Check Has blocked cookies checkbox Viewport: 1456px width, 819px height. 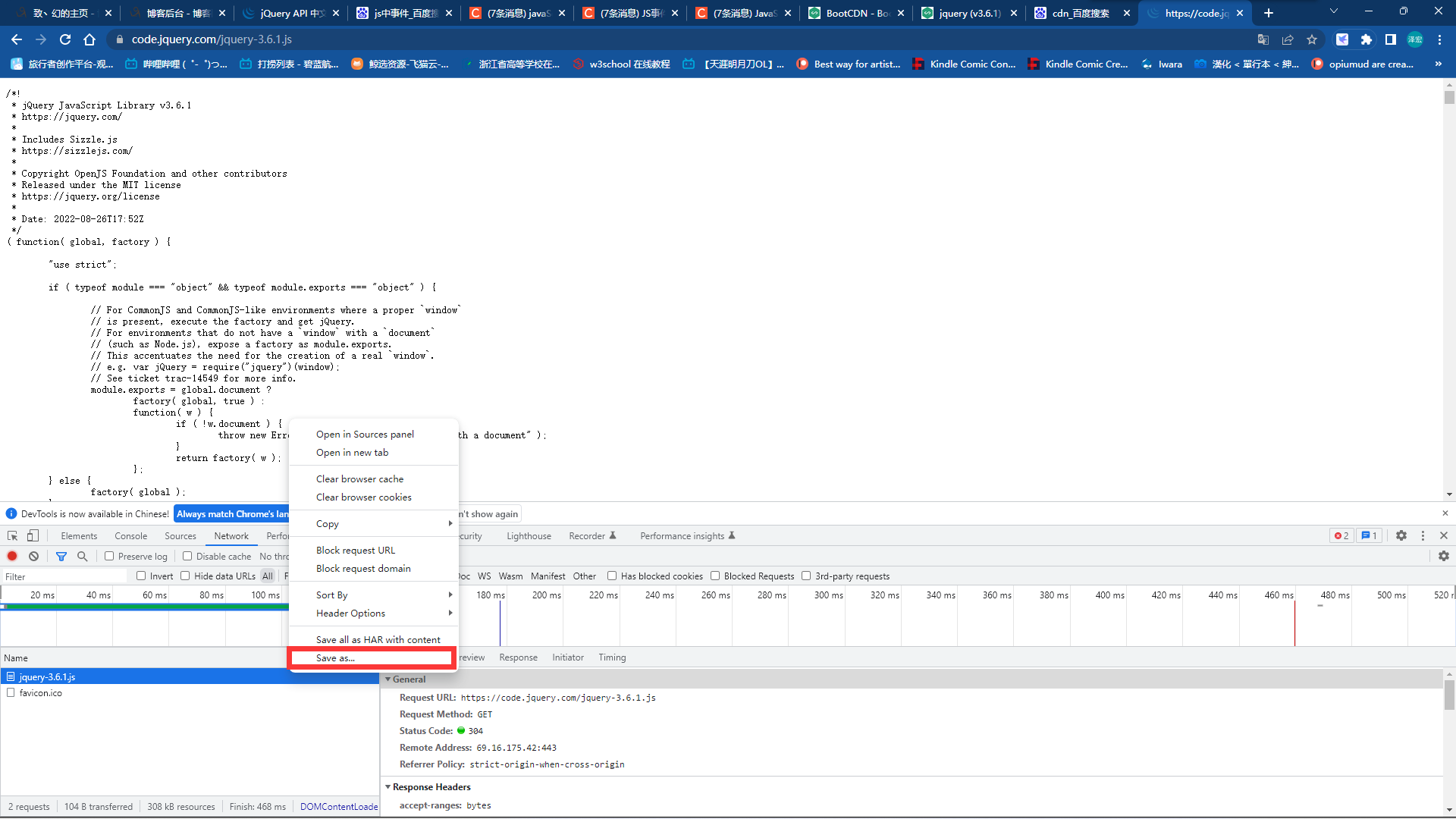tap(612, 576)
